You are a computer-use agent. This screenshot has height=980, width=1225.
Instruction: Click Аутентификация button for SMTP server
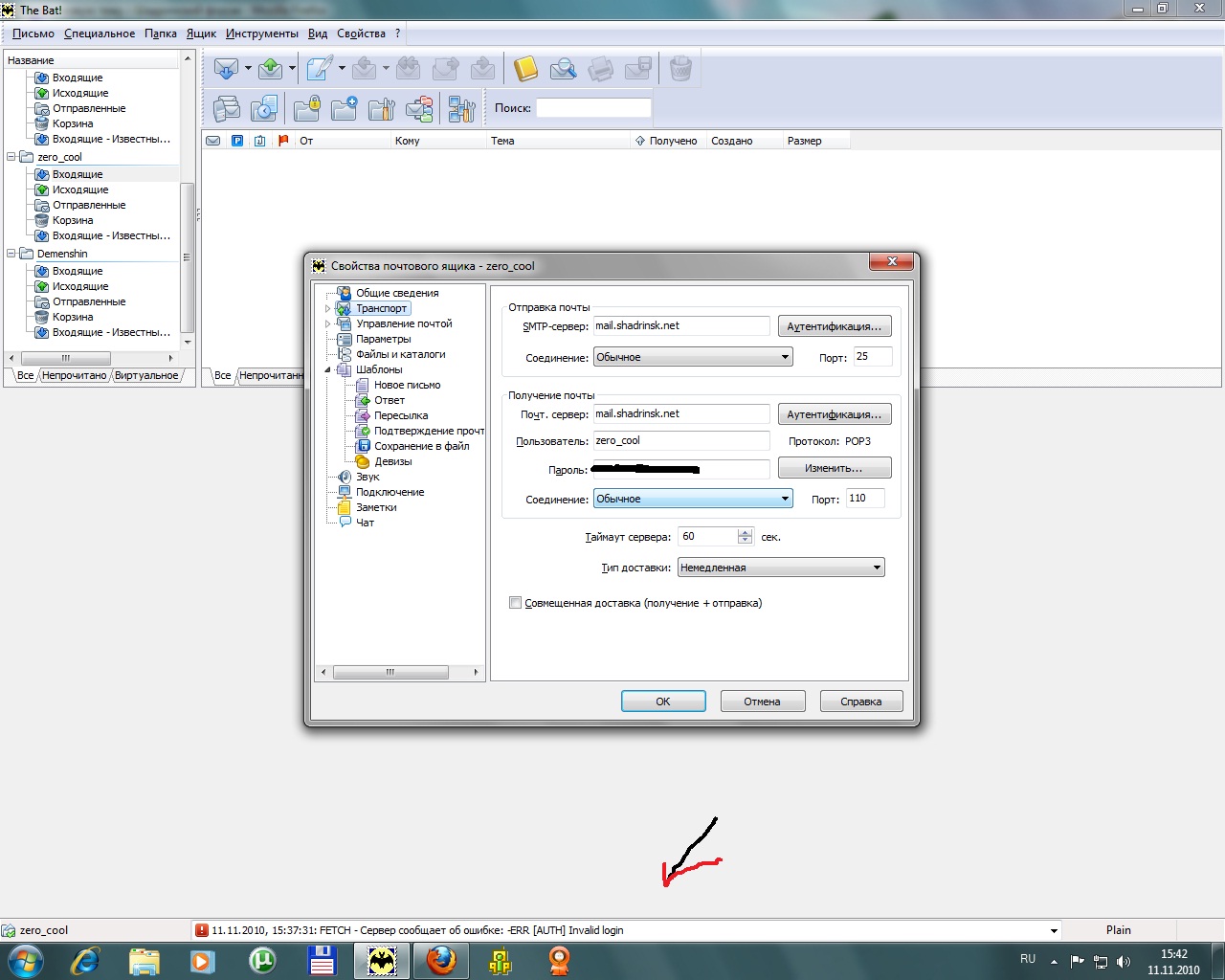tap(835, 326)
